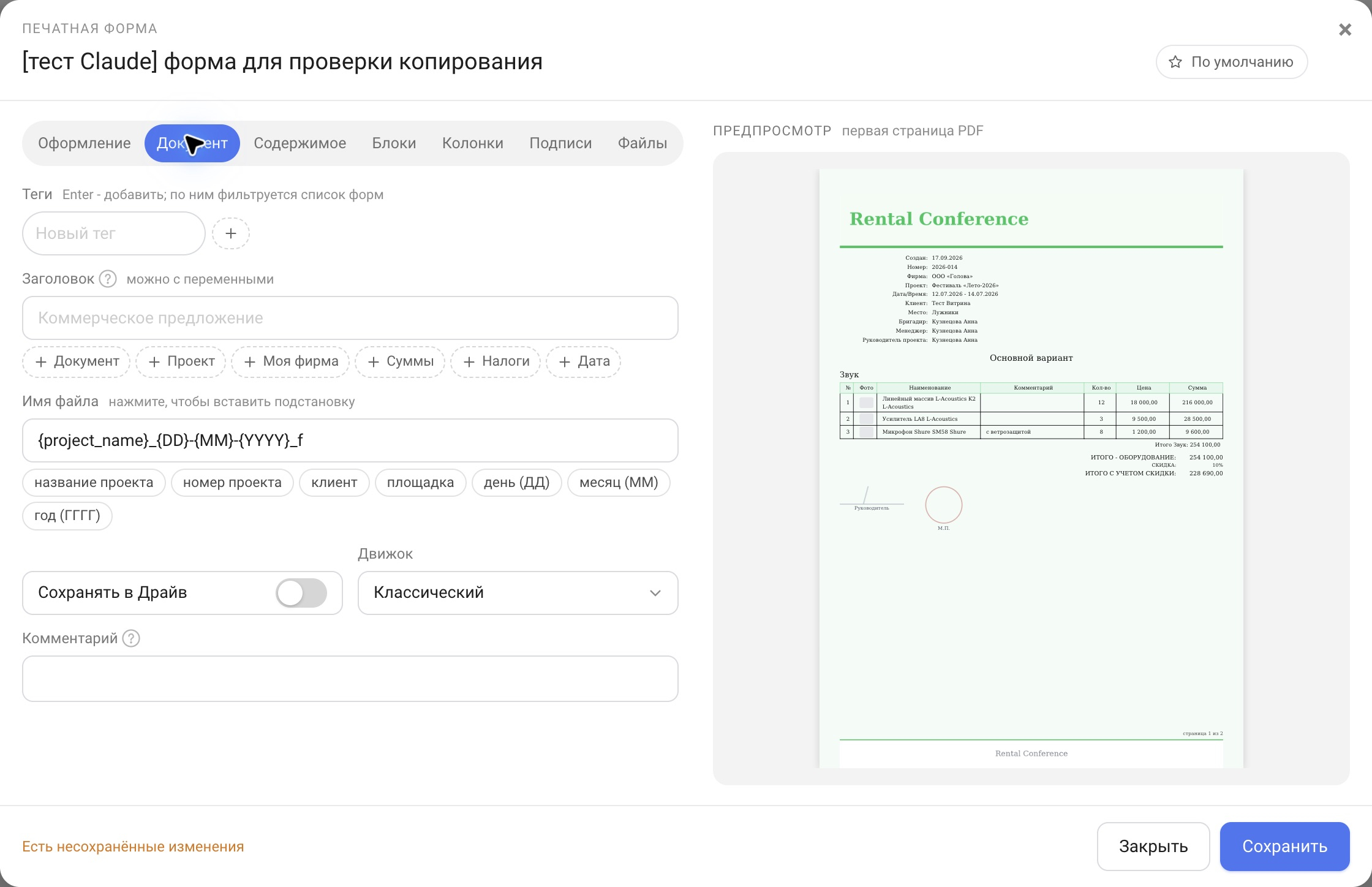Toggle the Сохранять в Драйв switch
This screenshot has height=887, width=1372.
click(301, 593)
